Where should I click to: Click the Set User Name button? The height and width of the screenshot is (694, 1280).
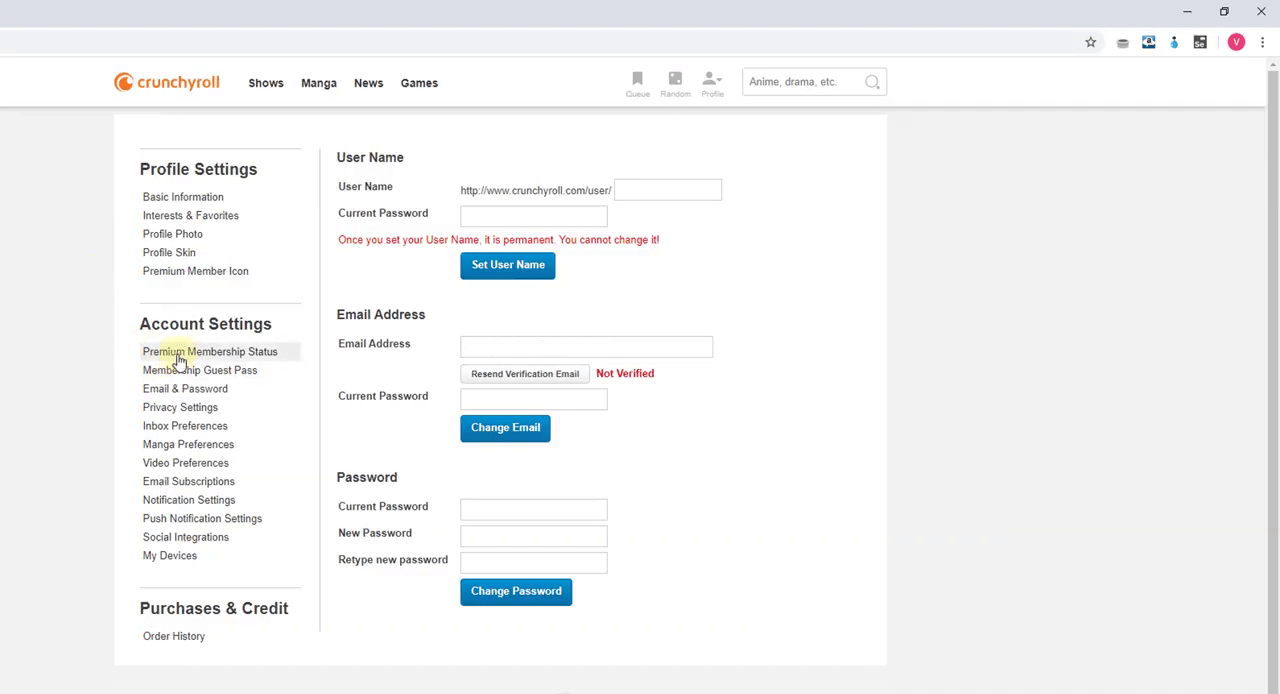(507, 265)
